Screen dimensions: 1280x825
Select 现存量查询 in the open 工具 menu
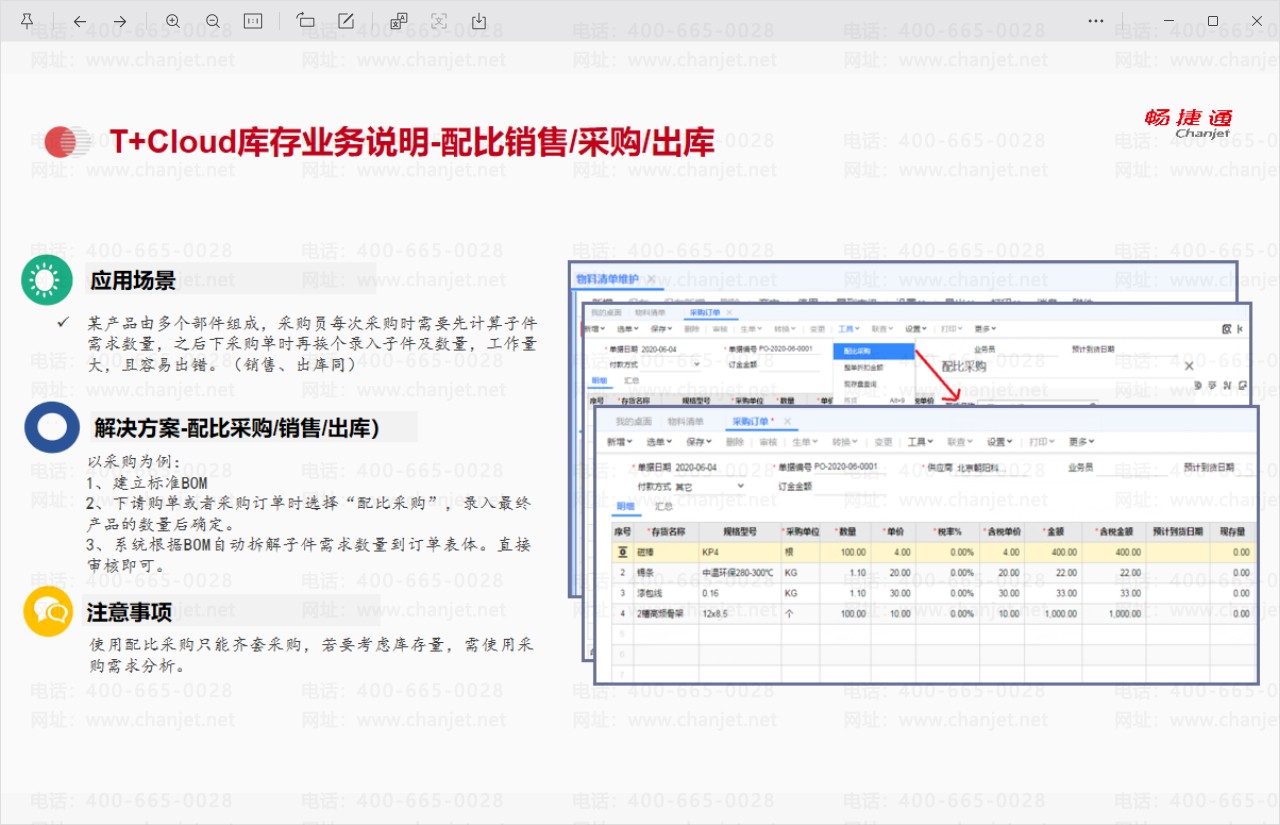click(x=859, y=384)
